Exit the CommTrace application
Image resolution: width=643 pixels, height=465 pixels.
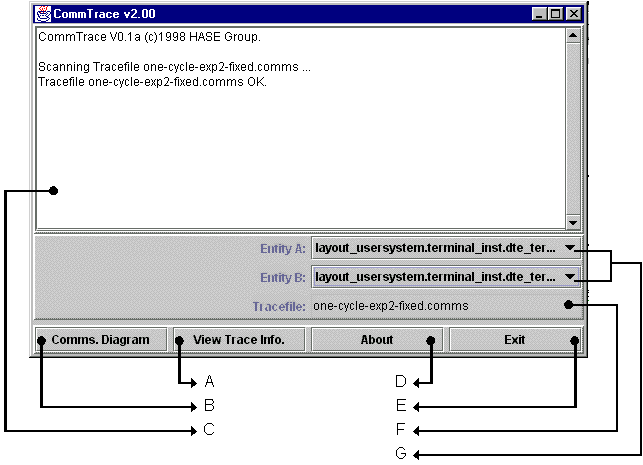(x=514, y=340)
